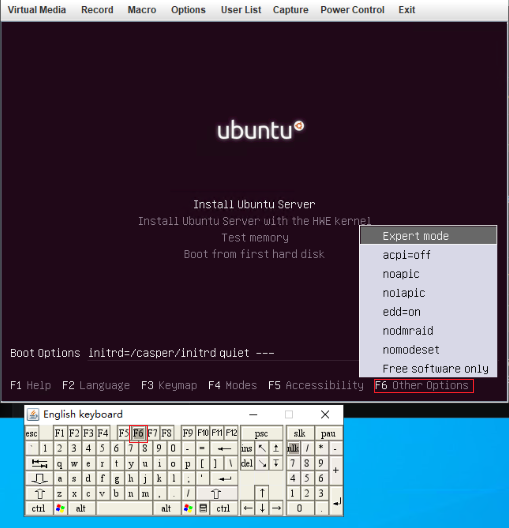Click the left shift arrow key icon
The height and width of the screenshot is (528, 509).
pos(39,494)
